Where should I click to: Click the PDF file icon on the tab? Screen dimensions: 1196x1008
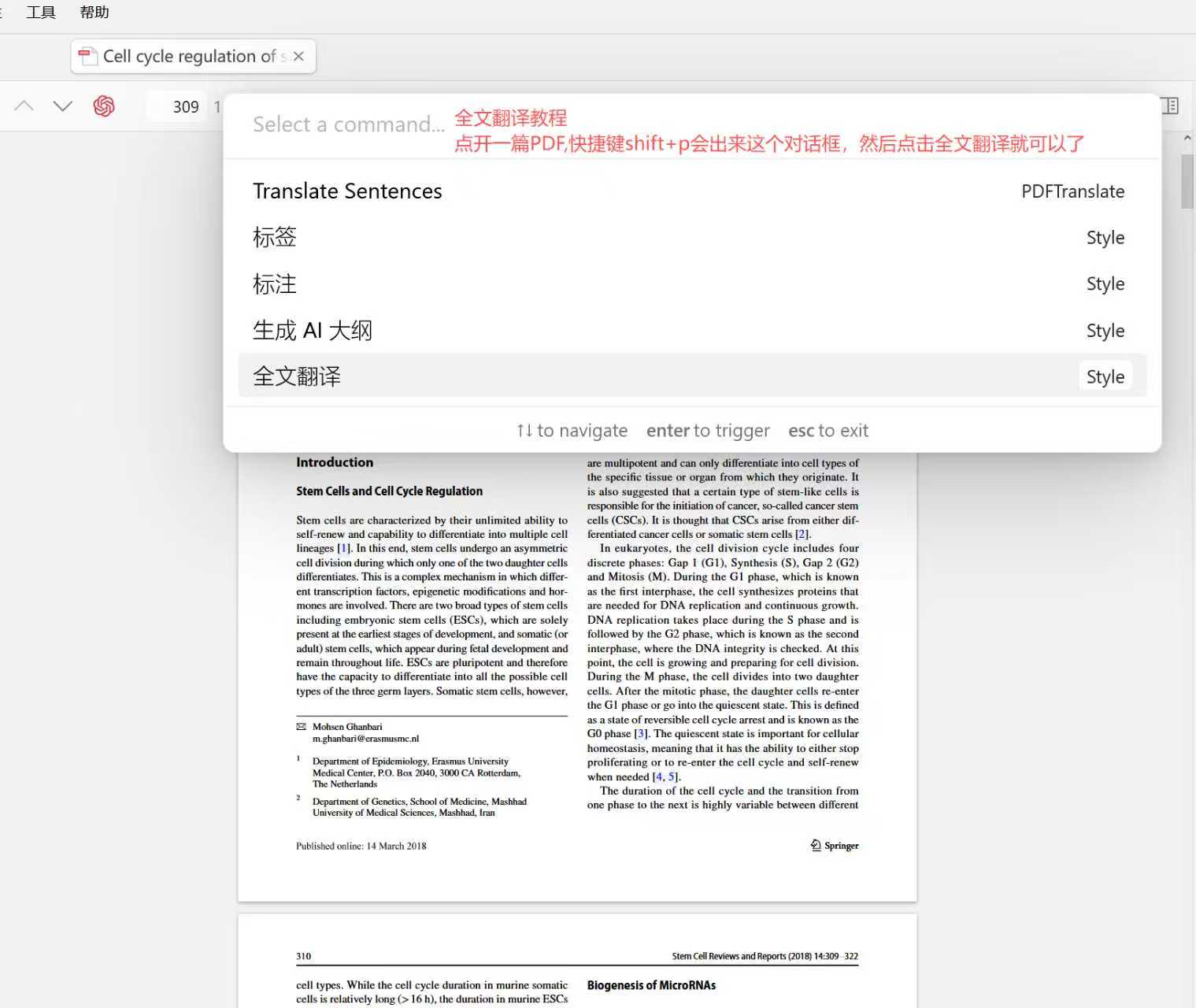tap(87, 57)
